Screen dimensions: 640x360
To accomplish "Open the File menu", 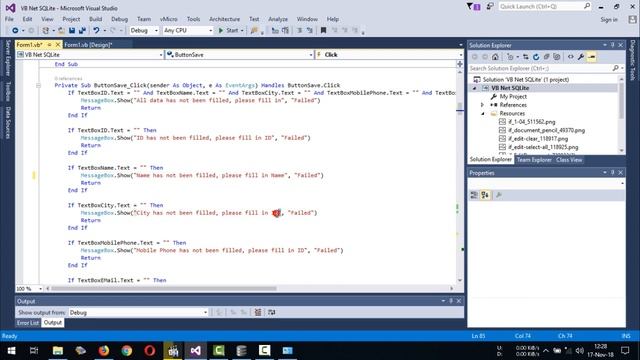I will [x=9, y=19].
